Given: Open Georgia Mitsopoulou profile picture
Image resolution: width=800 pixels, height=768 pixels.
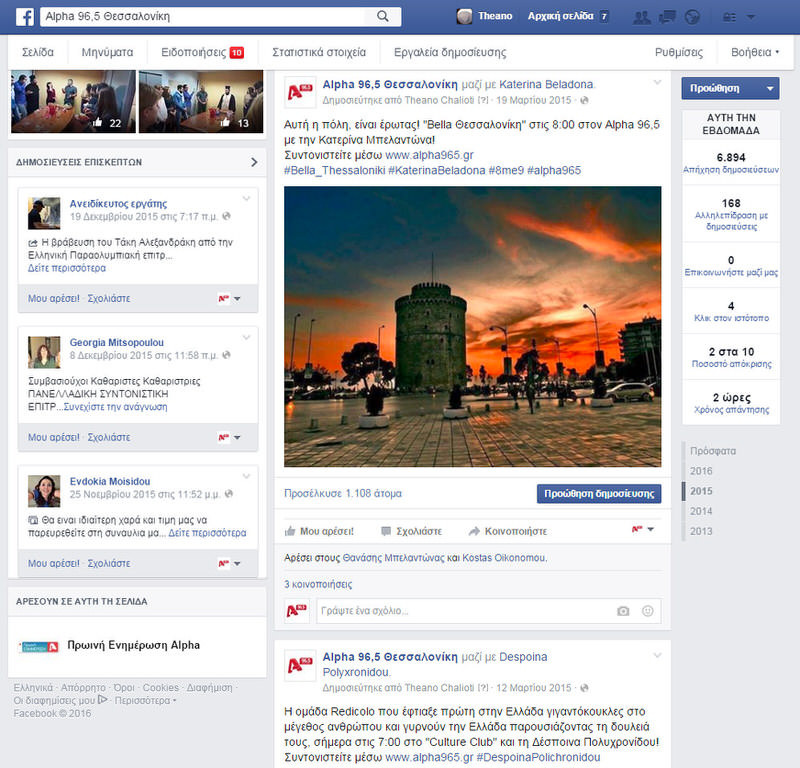Looking at the screenshot, I should click(44, 352).
